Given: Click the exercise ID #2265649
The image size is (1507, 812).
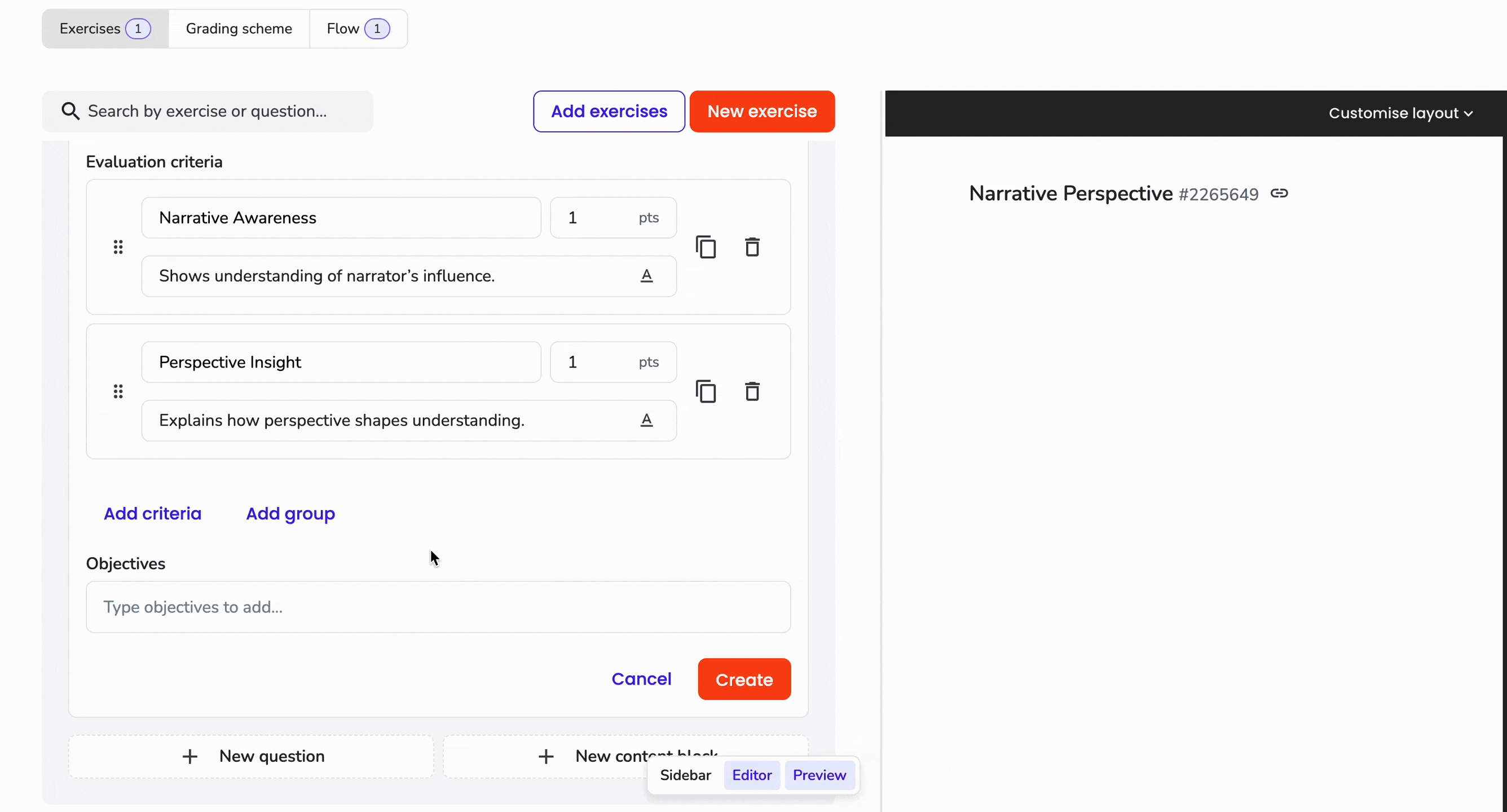Looking at the screenshot, I should (x=1219, y=194).
